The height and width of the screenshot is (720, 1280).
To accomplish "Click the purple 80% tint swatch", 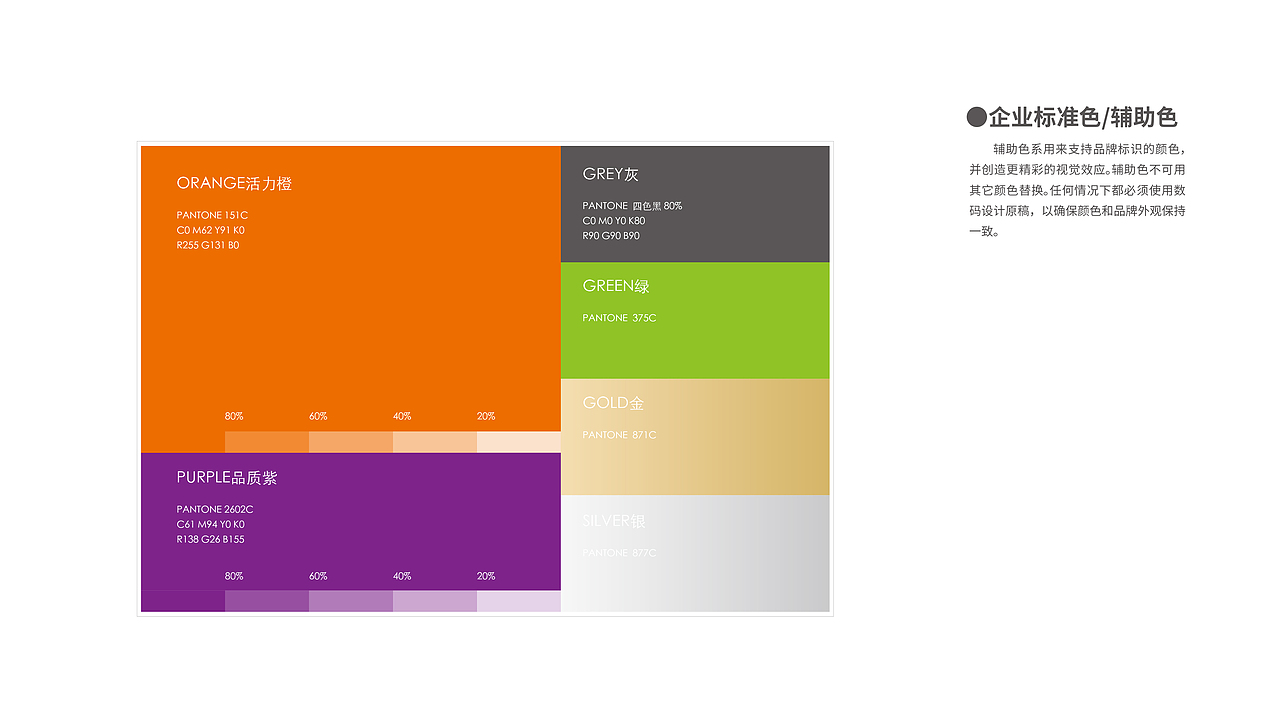I will pyautogui.click(x=267, y=601).
